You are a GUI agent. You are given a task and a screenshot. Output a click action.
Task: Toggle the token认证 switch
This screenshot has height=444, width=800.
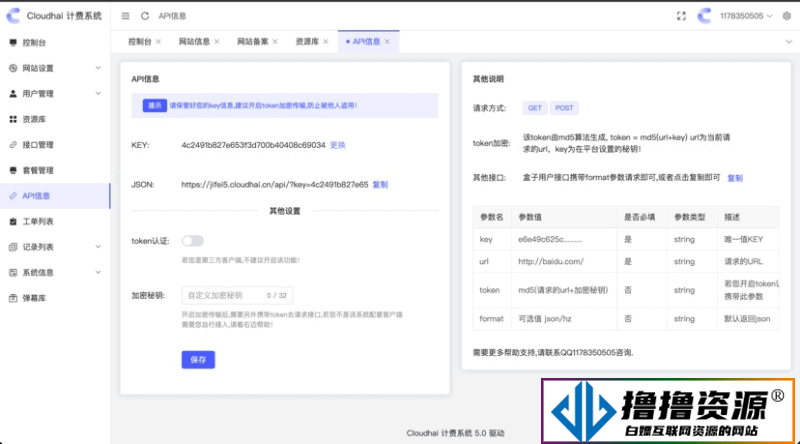click(x=192, y=240)
